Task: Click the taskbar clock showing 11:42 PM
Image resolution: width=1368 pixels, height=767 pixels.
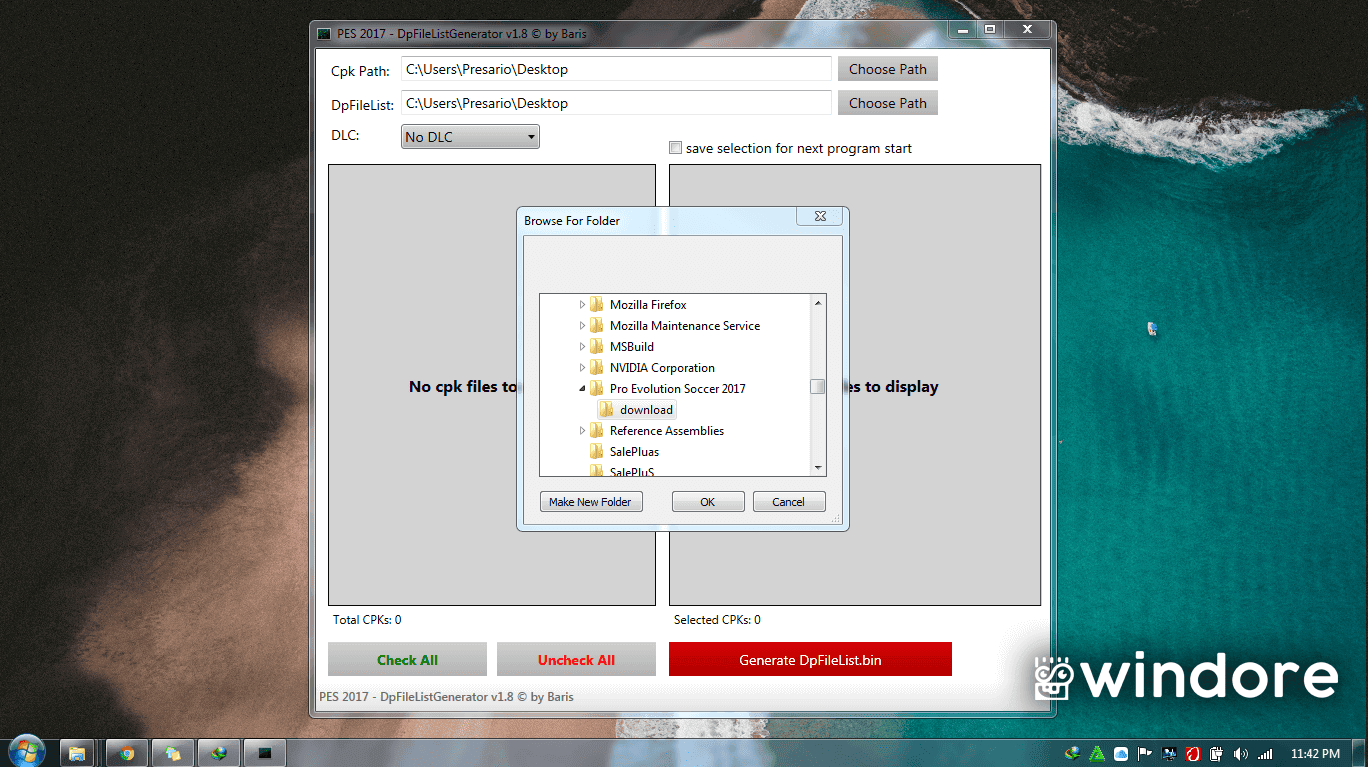Action: tap(1316, 753)
